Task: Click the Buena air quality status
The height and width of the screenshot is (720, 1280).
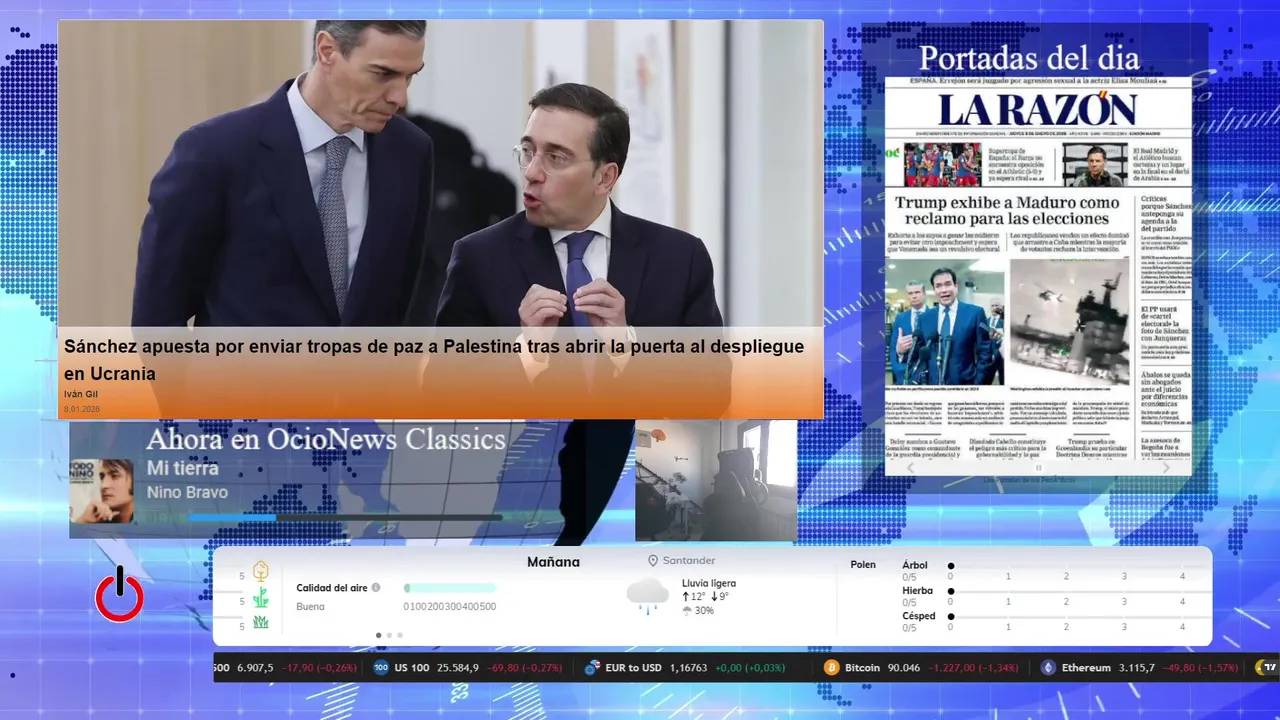Action: pos(310,606)
